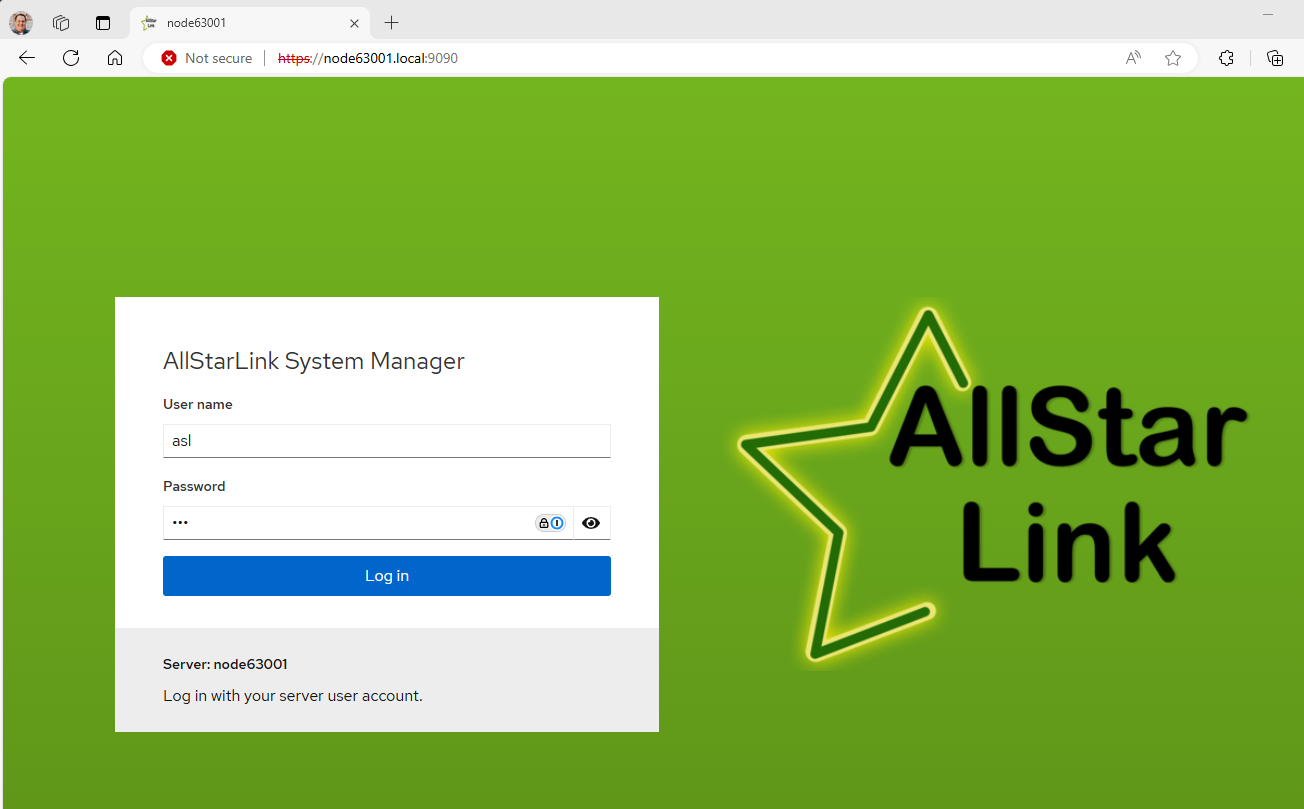
Task: Click the User name field
Action: point(386,441)
